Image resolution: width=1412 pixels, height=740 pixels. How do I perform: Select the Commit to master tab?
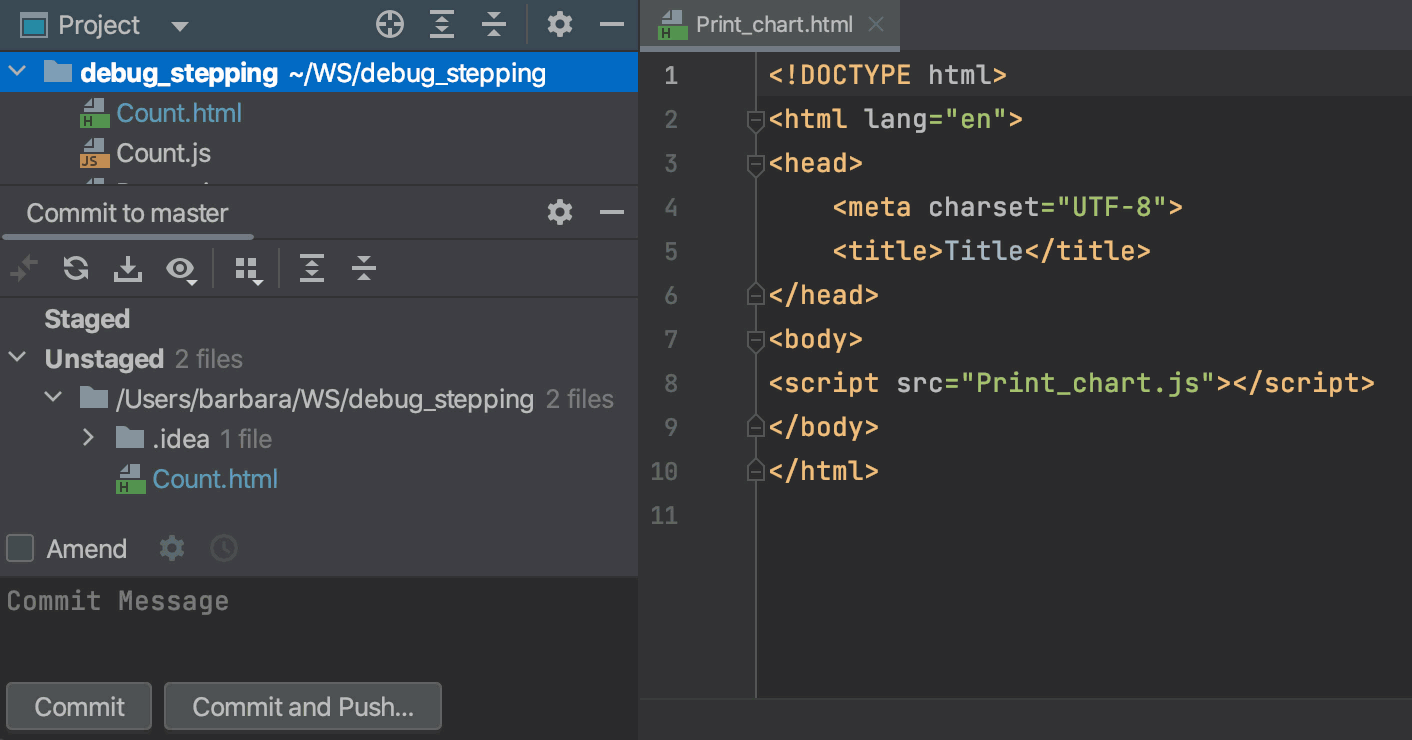pyautogui.click(x=127, y=213)
